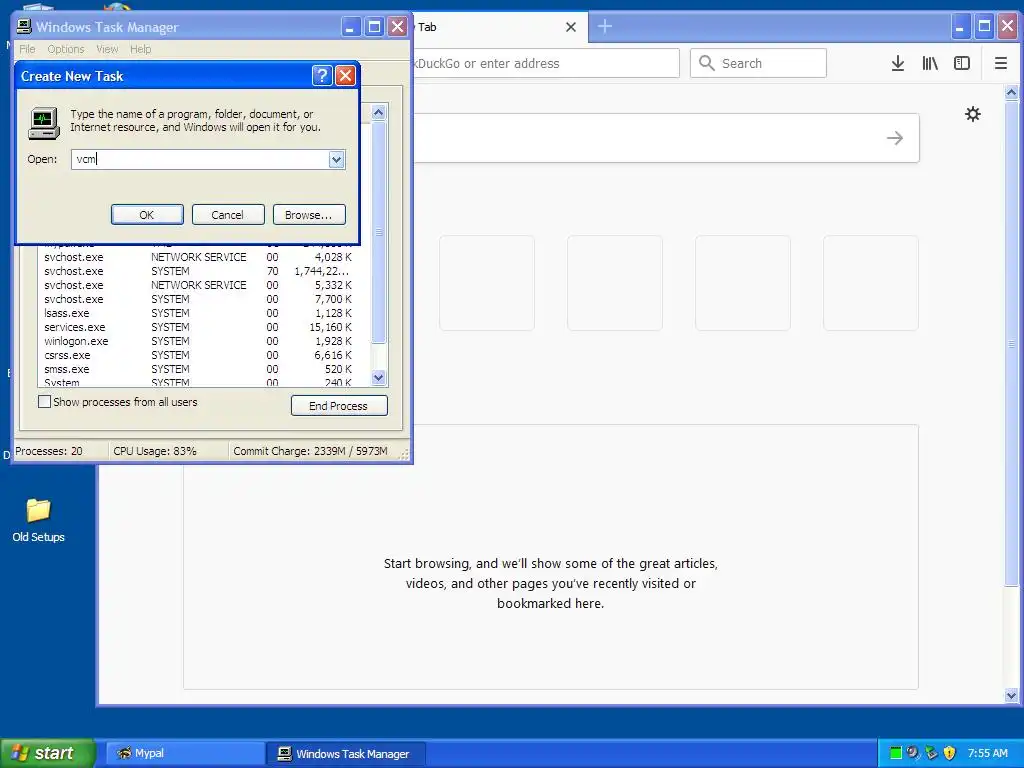
Task: Select svchost.exe row using 7,700 K
Action: 199,299
